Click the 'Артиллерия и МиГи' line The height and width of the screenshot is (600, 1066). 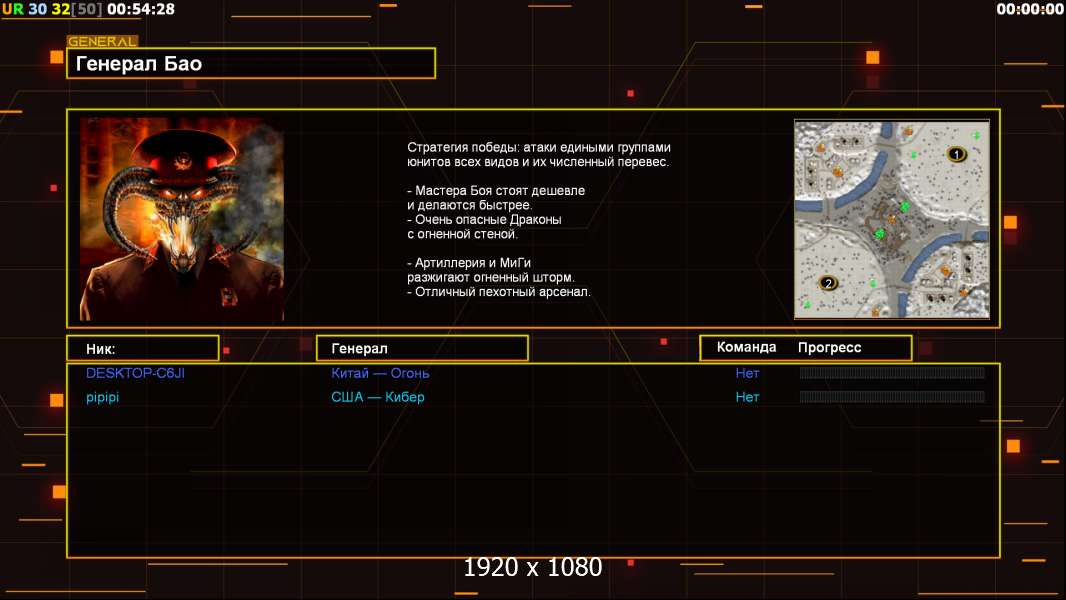click(469, 262)
